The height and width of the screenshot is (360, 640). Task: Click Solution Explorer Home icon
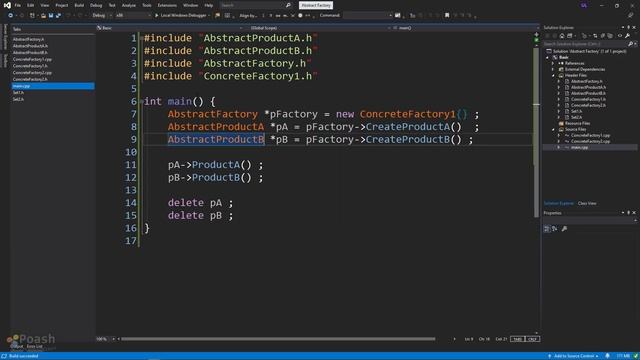click(562, 36)
